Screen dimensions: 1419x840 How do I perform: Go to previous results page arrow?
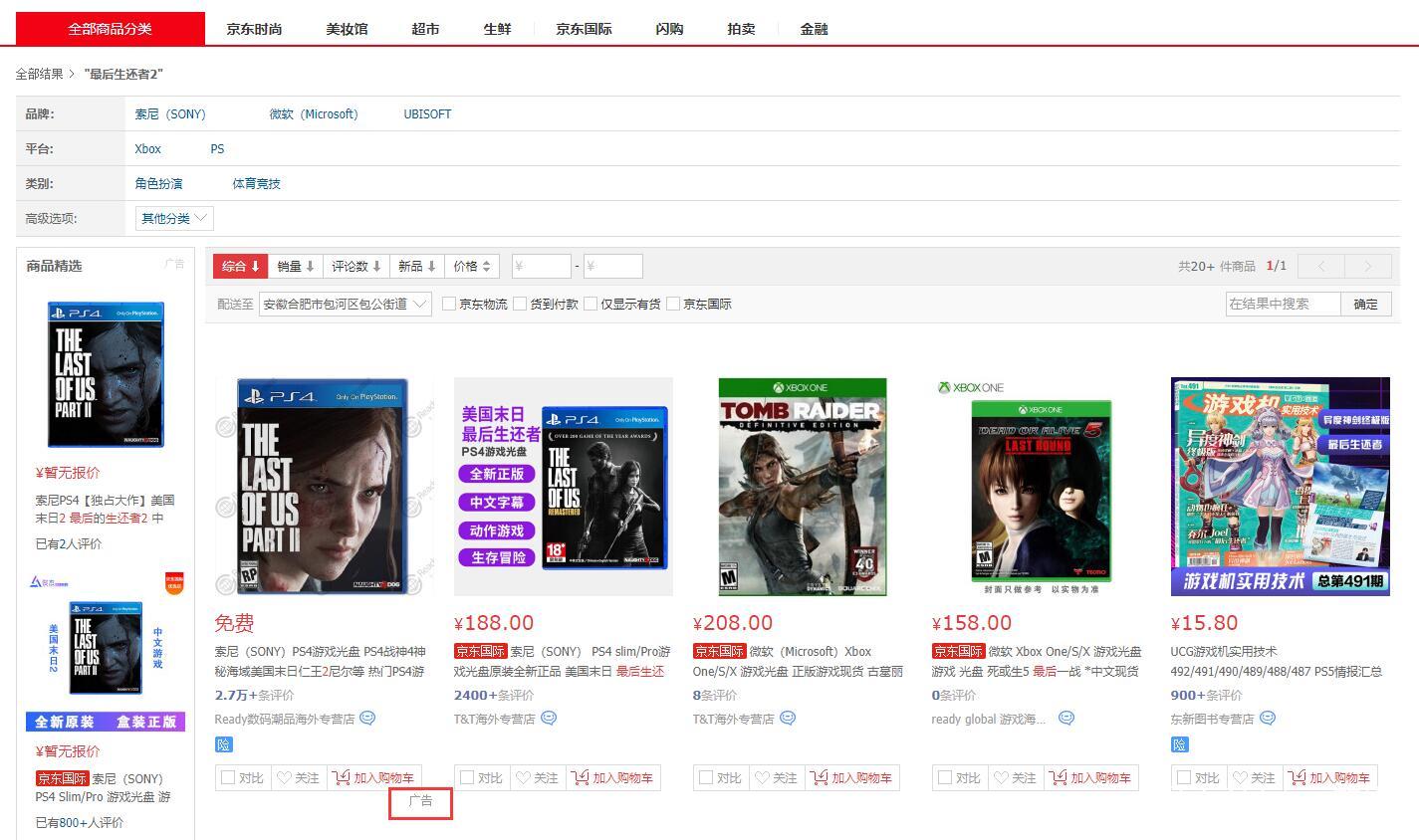coord(1321,267)
